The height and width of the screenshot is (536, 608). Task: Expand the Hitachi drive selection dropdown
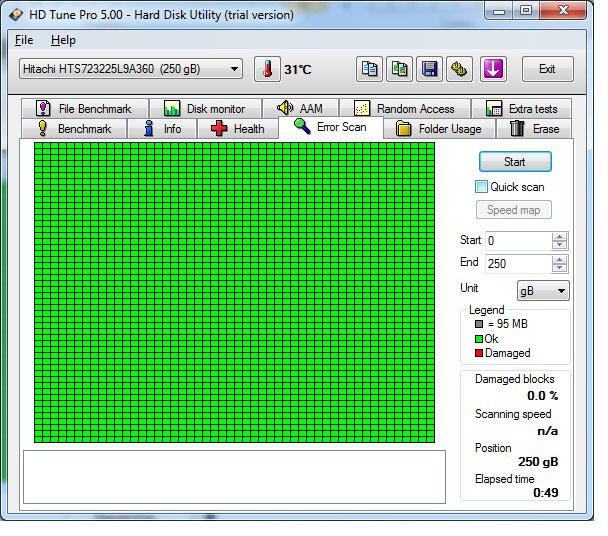234,69
